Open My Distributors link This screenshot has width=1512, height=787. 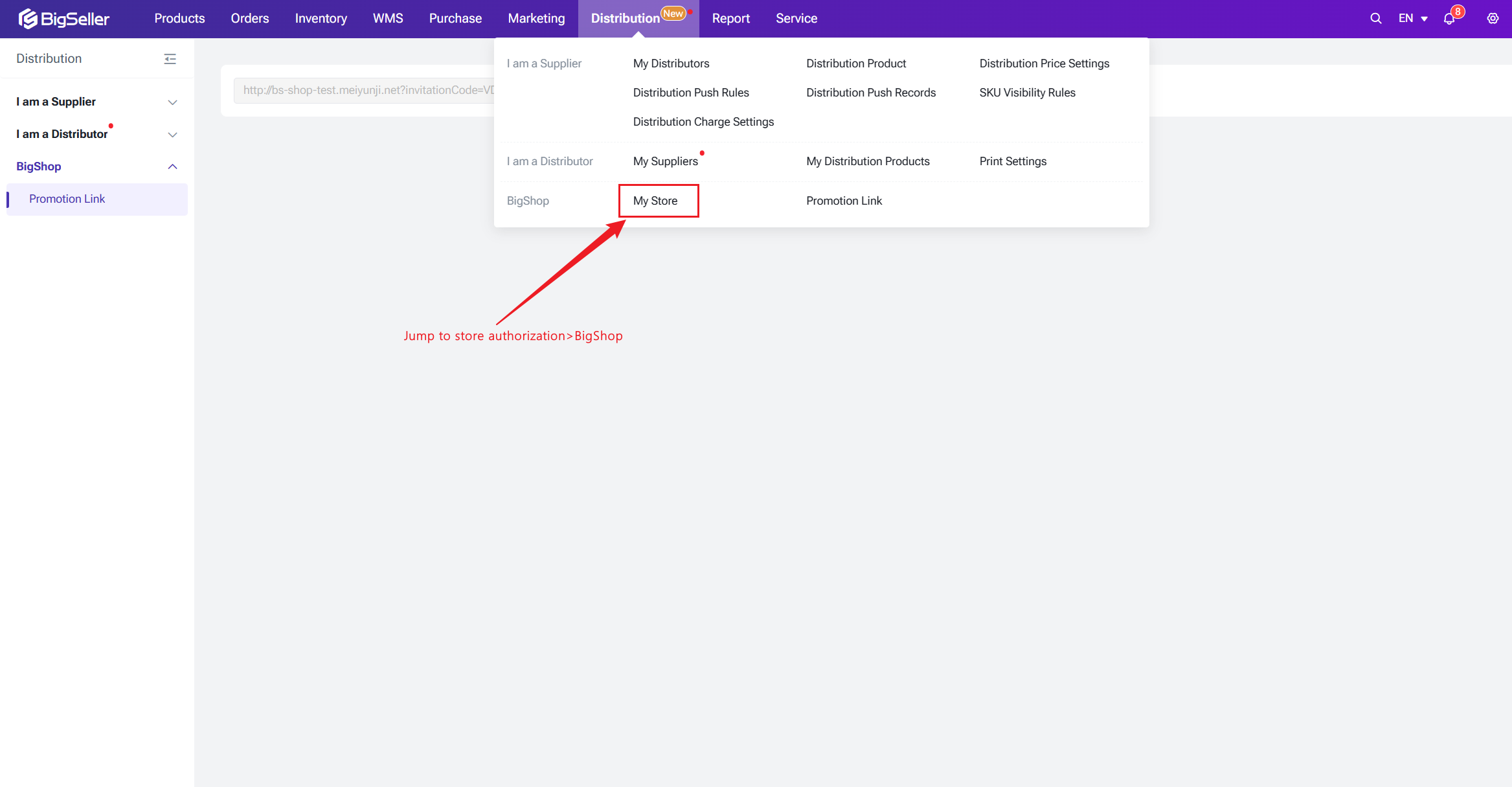point(671,63)
